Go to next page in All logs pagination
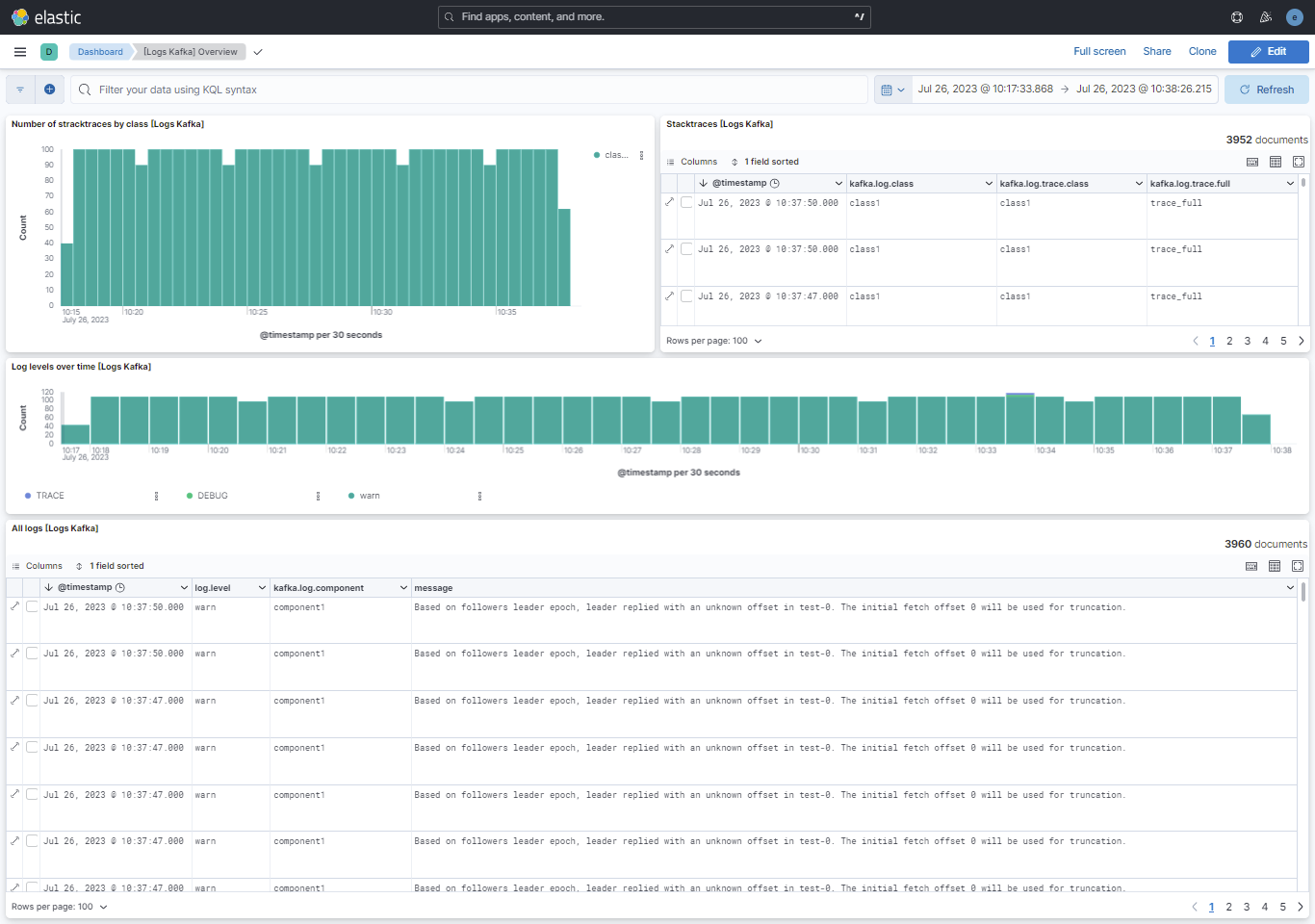 1301,907
